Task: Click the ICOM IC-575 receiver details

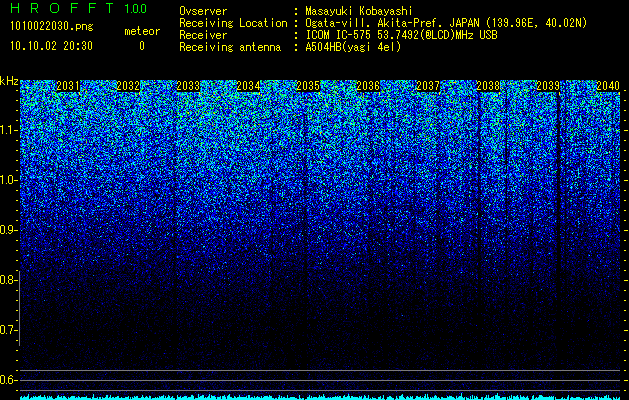Action: pos(401,35)
